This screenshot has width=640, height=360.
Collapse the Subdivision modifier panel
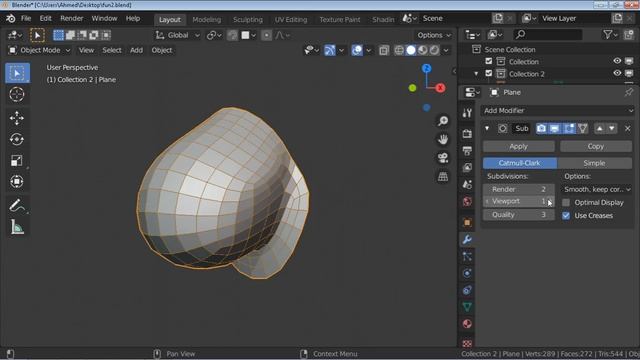point(487,128)
